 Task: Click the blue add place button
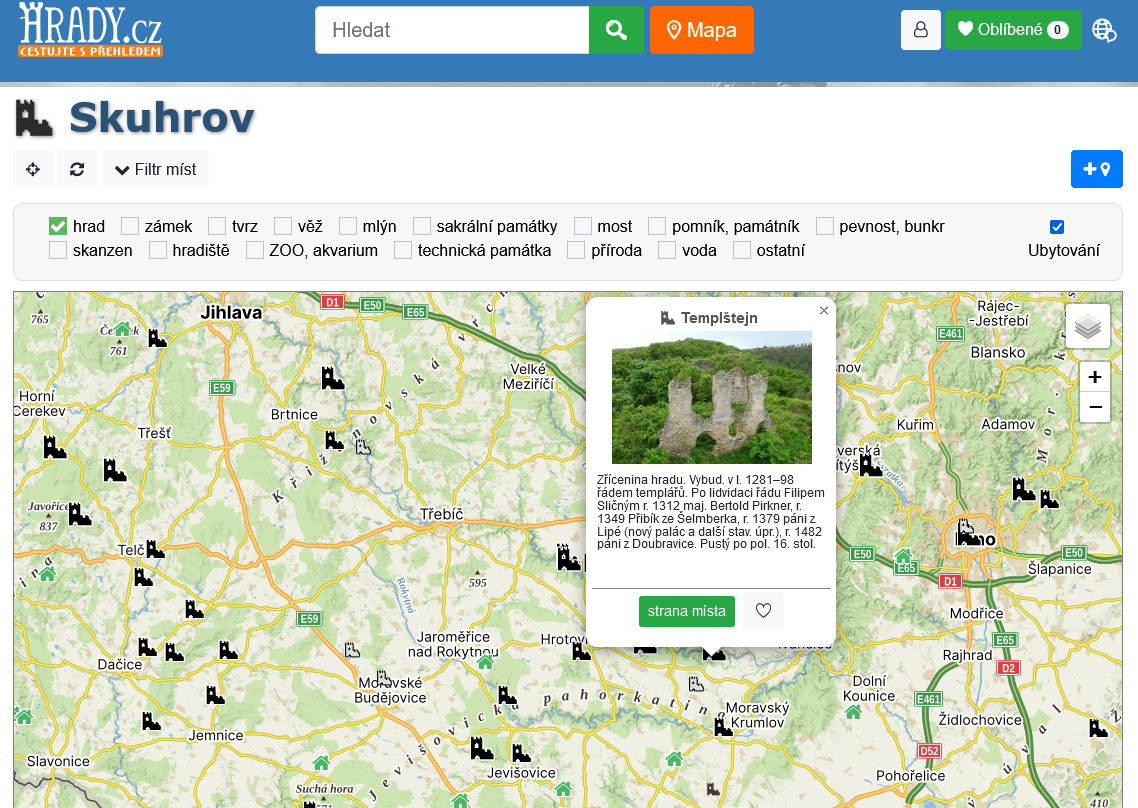pyautogui.click(x=1096, y=169)
